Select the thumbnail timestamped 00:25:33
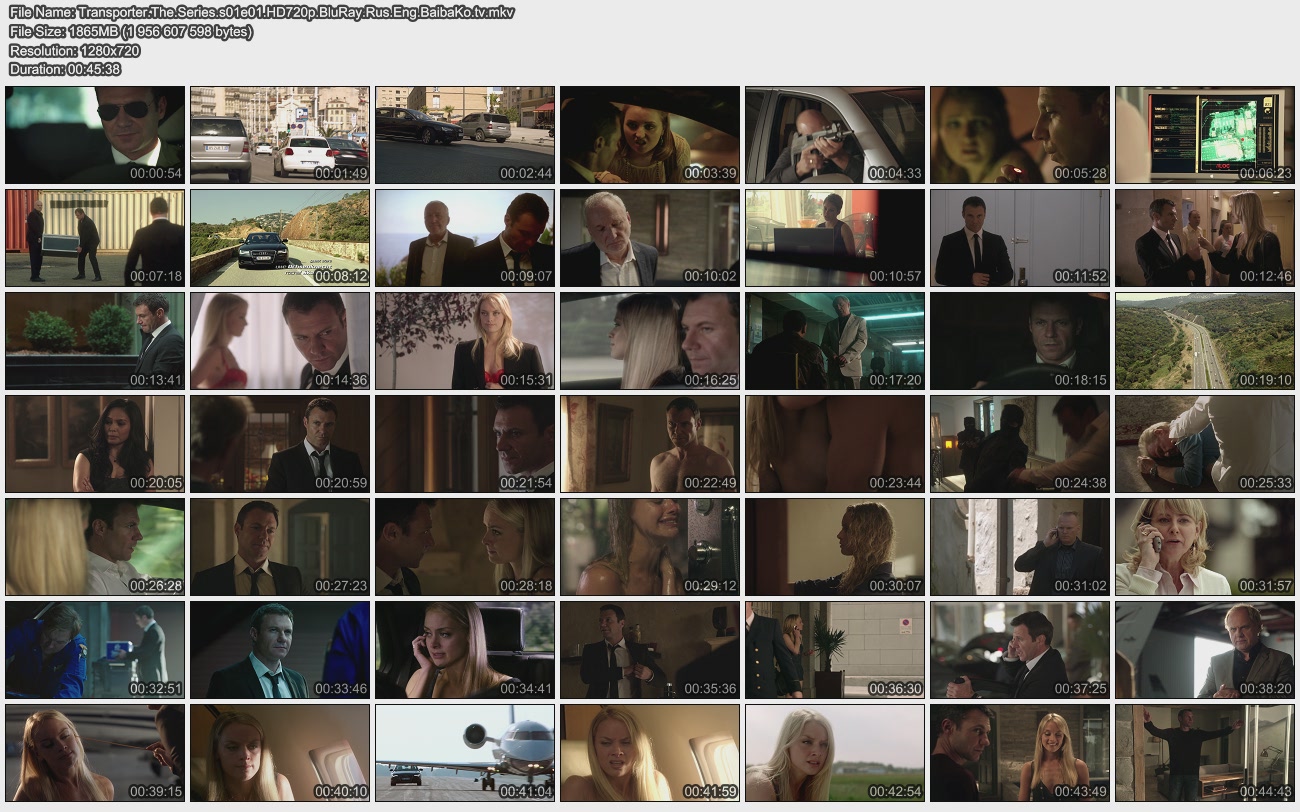 point(1205,443)
